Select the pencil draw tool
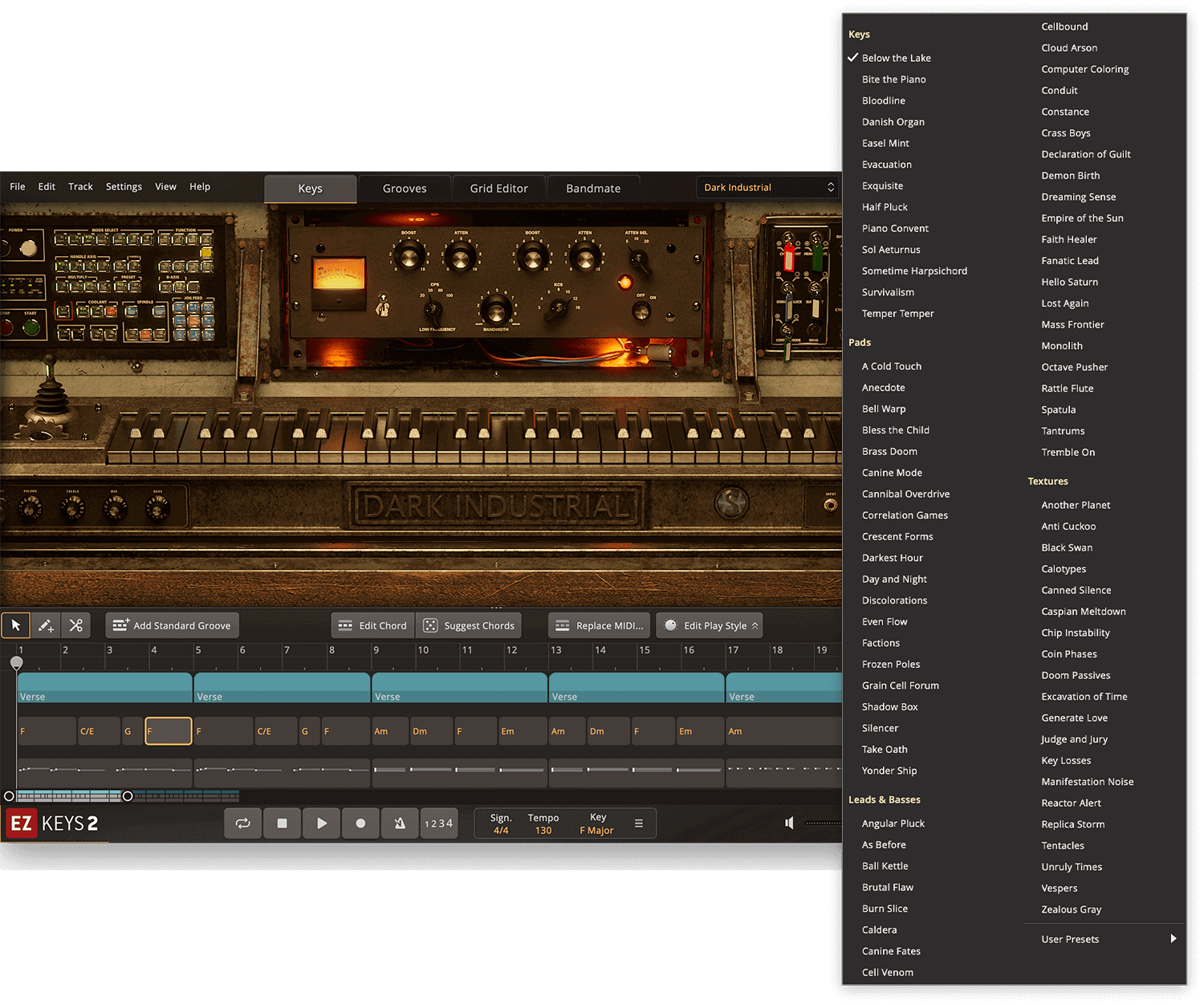1204x1005 pixels. [x=46, y=625]
